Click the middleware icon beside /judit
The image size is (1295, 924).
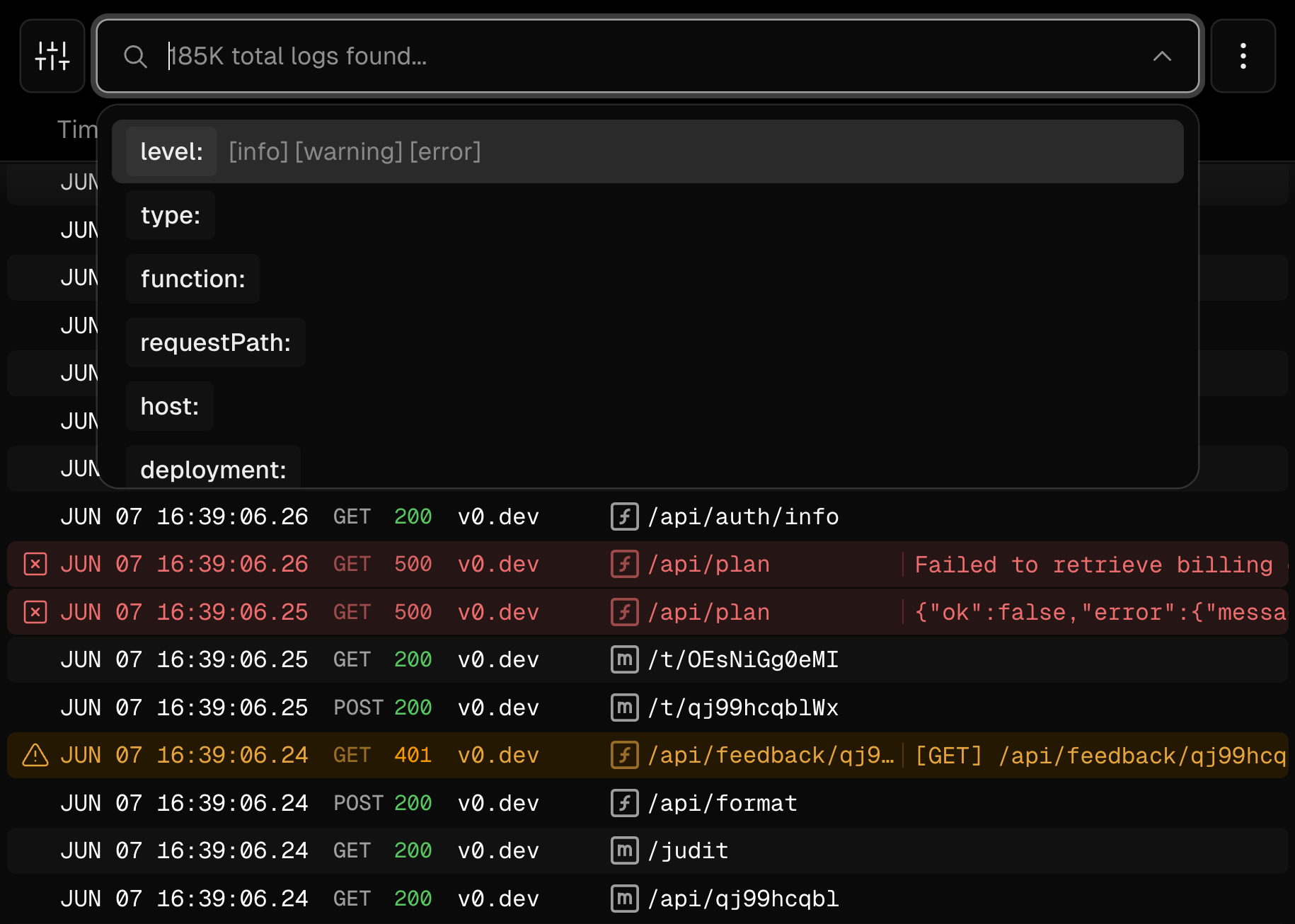pos(623,850)
